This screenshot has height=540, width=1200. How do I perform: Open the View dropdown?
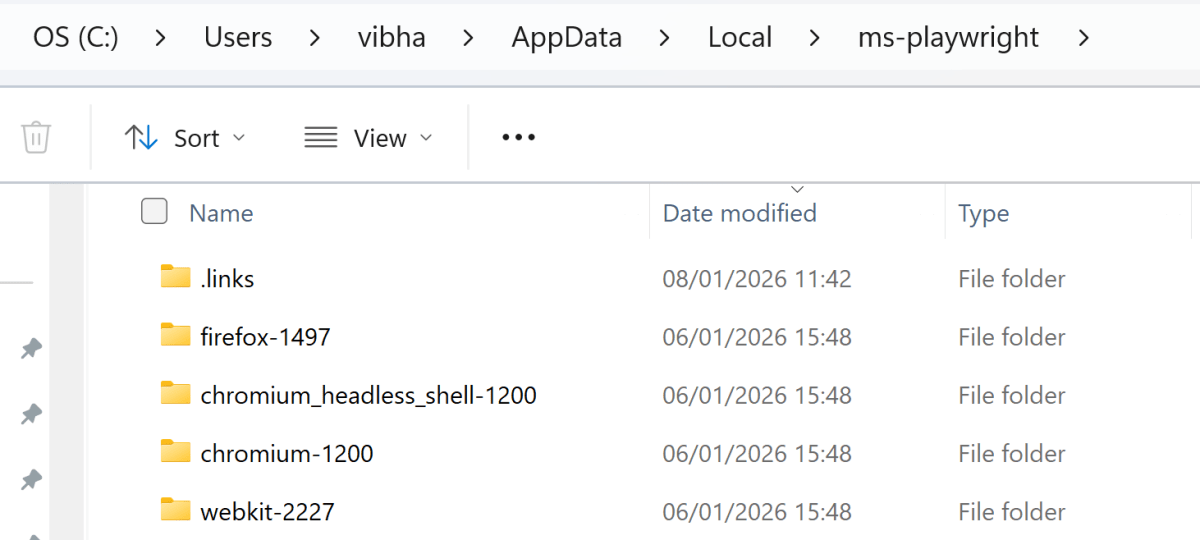[x=368, y=137]
